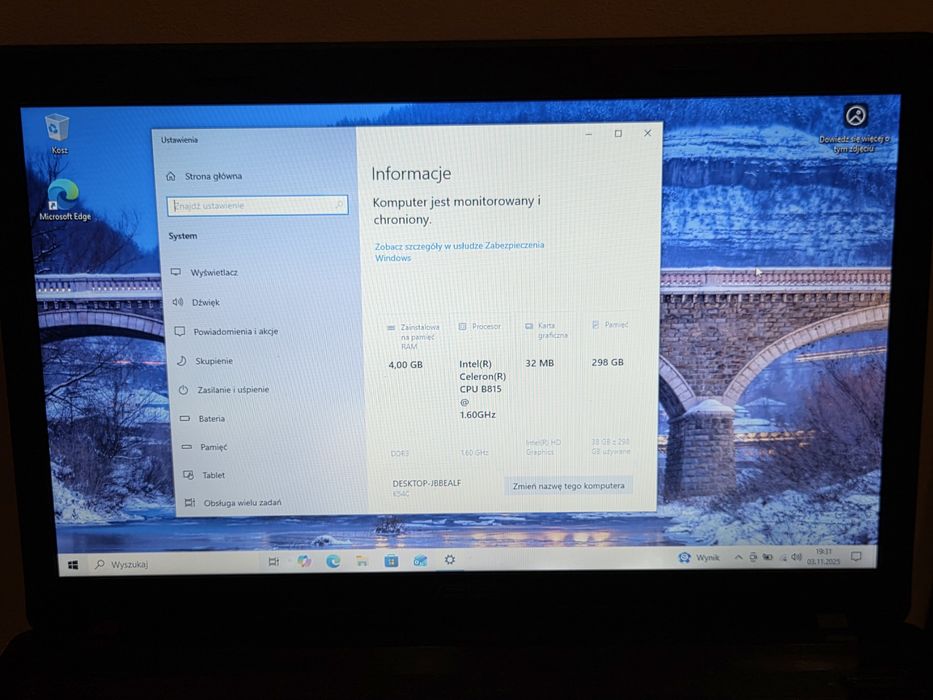
Task: Click the 4,00 GB RAM value
Action: pyautogui.click(x=405, y=364)
